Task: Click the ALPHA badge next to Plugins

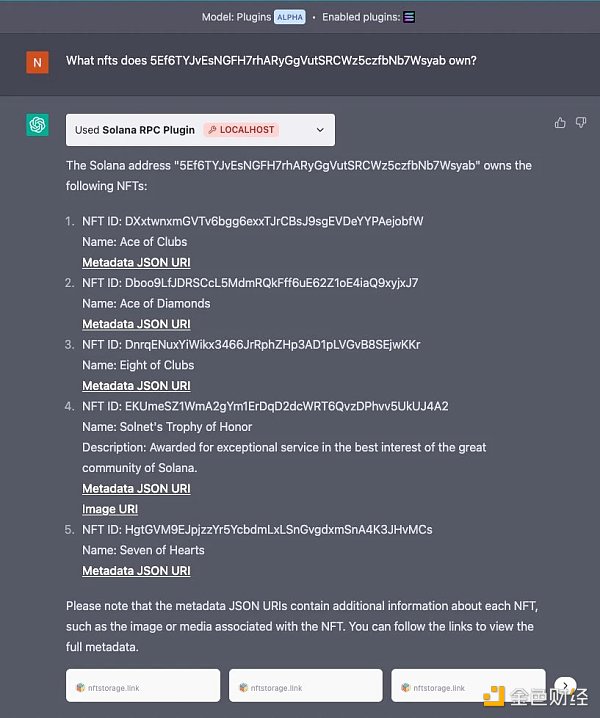Action: [289, 17]
